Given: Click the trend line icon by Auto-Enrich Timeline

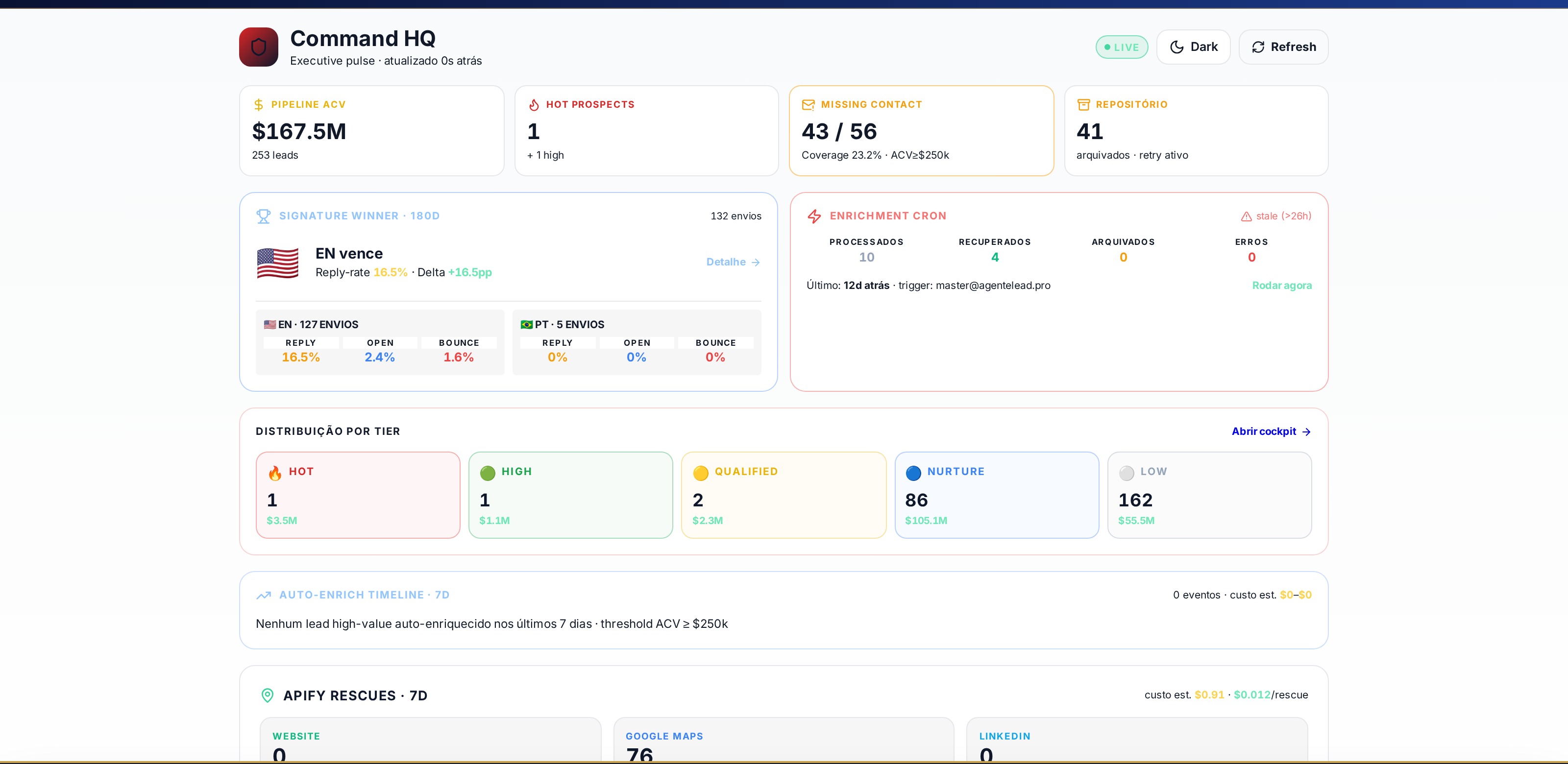Looking at the screenshot, I should pos(264,596).
